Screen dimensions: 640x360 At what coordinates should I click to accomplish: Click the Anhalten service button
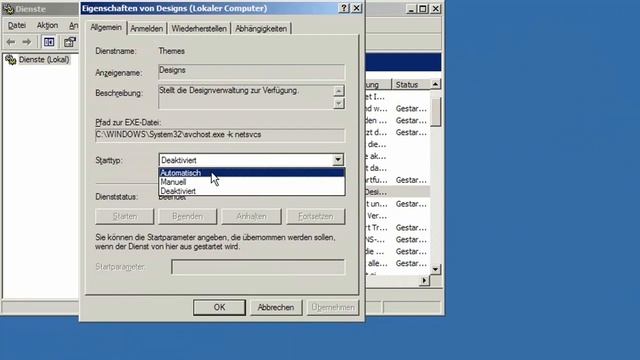[251, 216]
